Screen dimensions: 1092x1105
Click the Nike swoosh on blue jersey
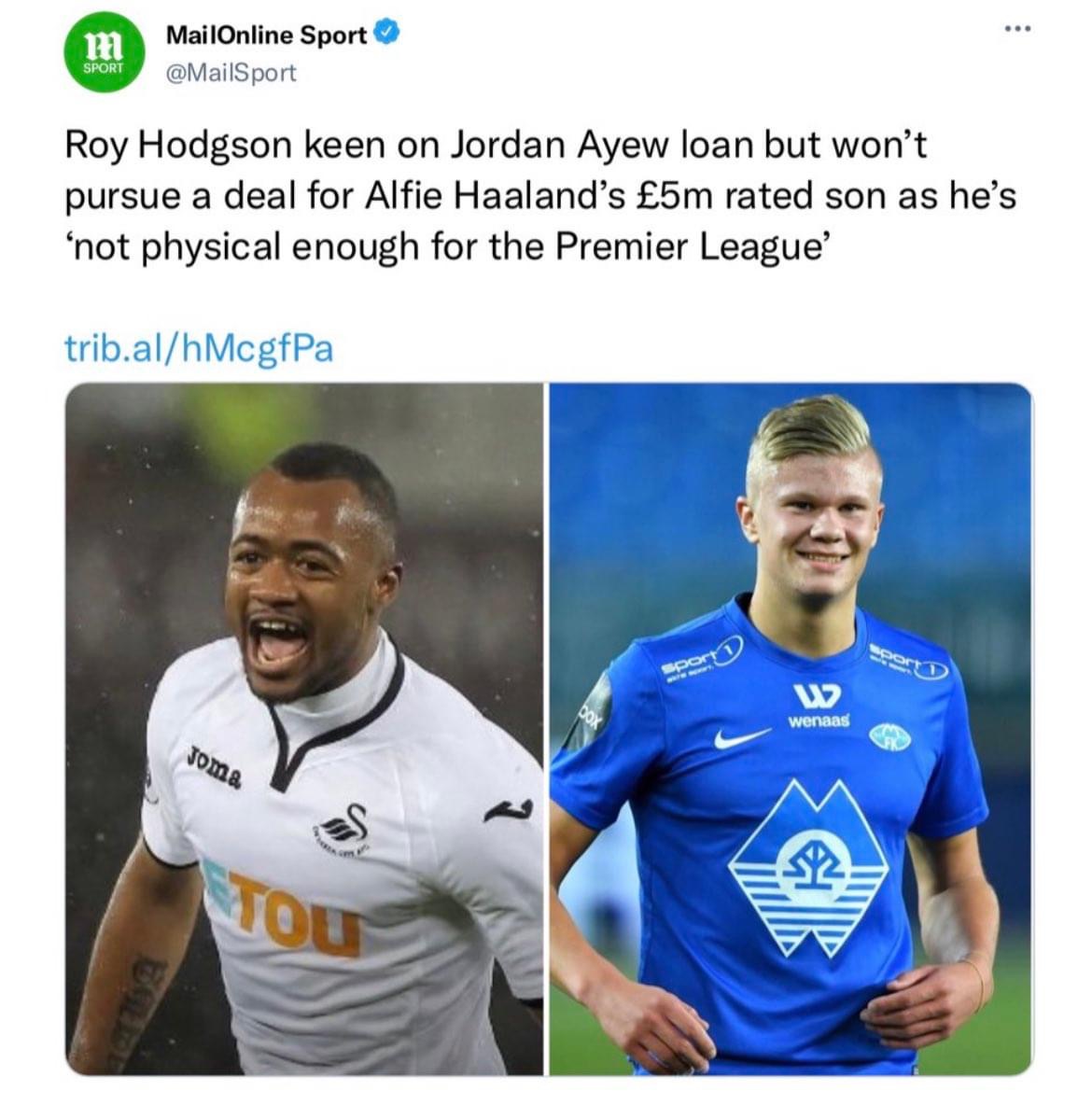741,738
